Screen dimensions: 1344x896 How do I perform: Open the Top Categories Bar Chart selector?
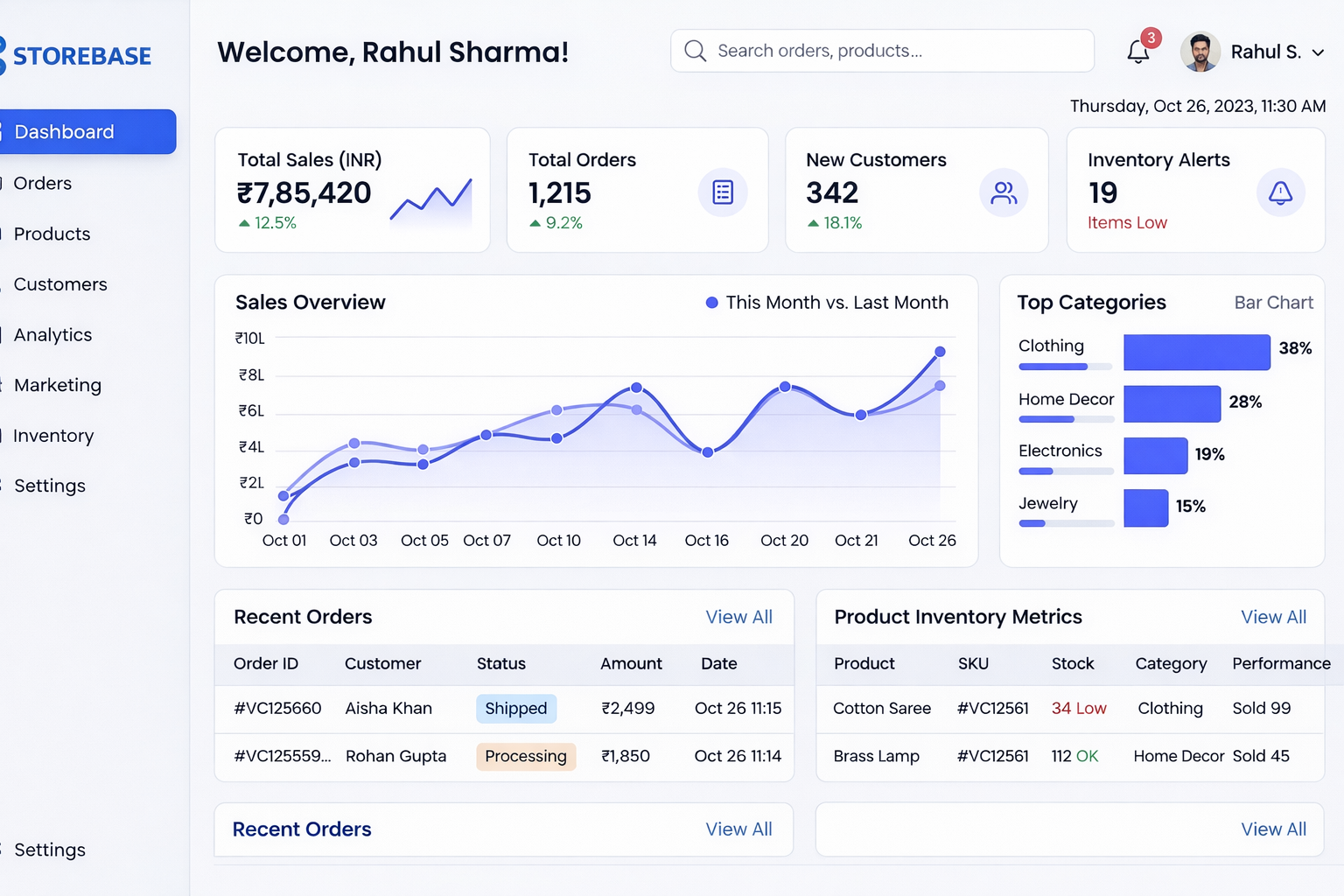[1274, 302]
